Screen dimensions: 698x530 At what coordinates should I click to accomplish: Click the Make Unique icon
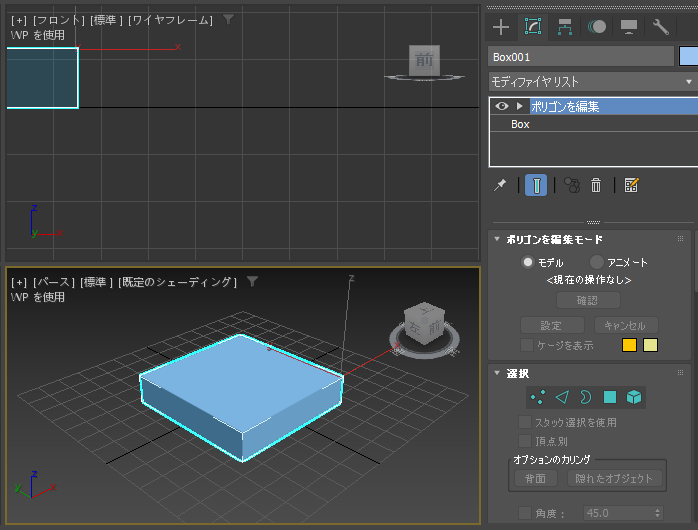(572, 185)
